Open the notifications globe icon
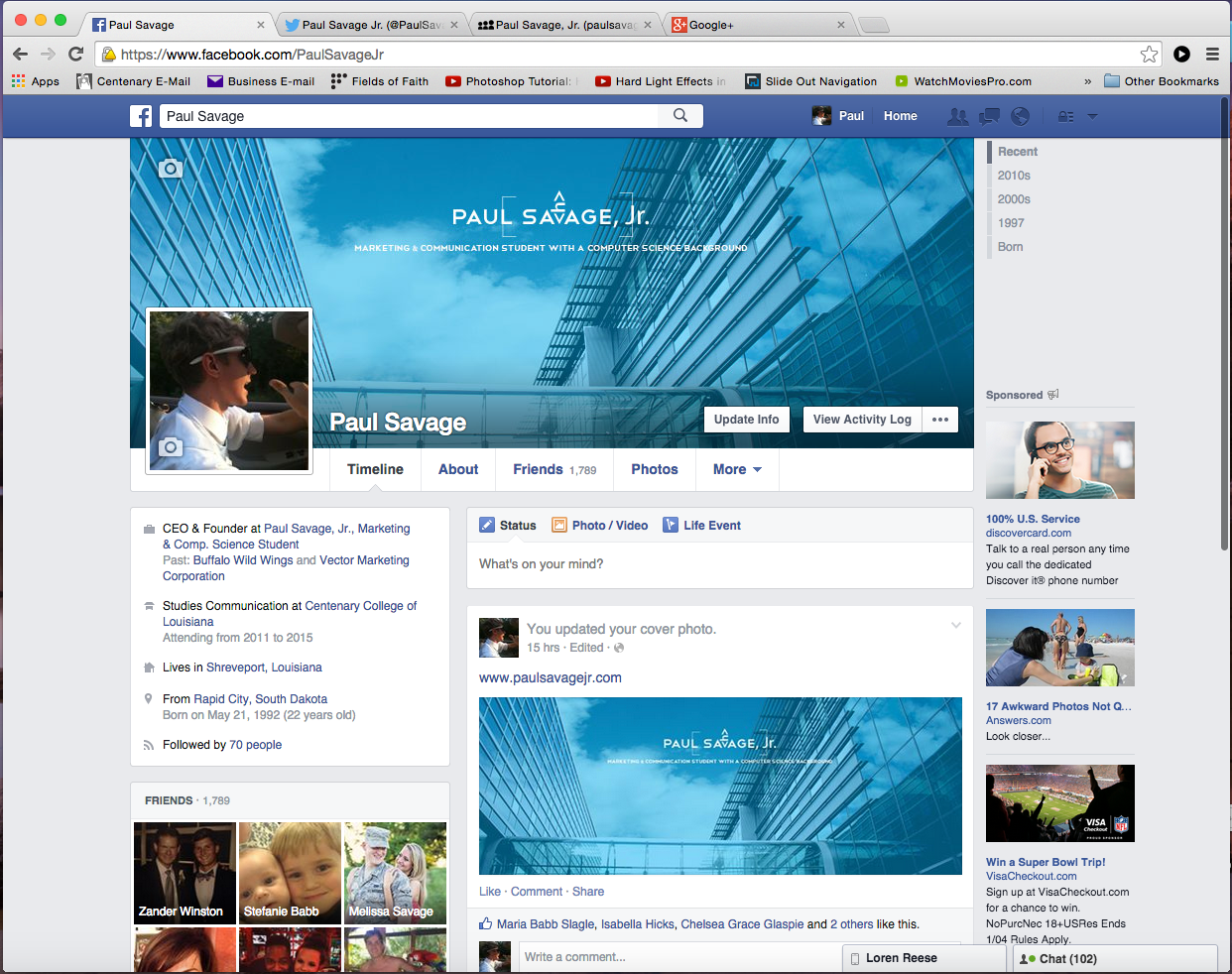 click(1020, 116)
